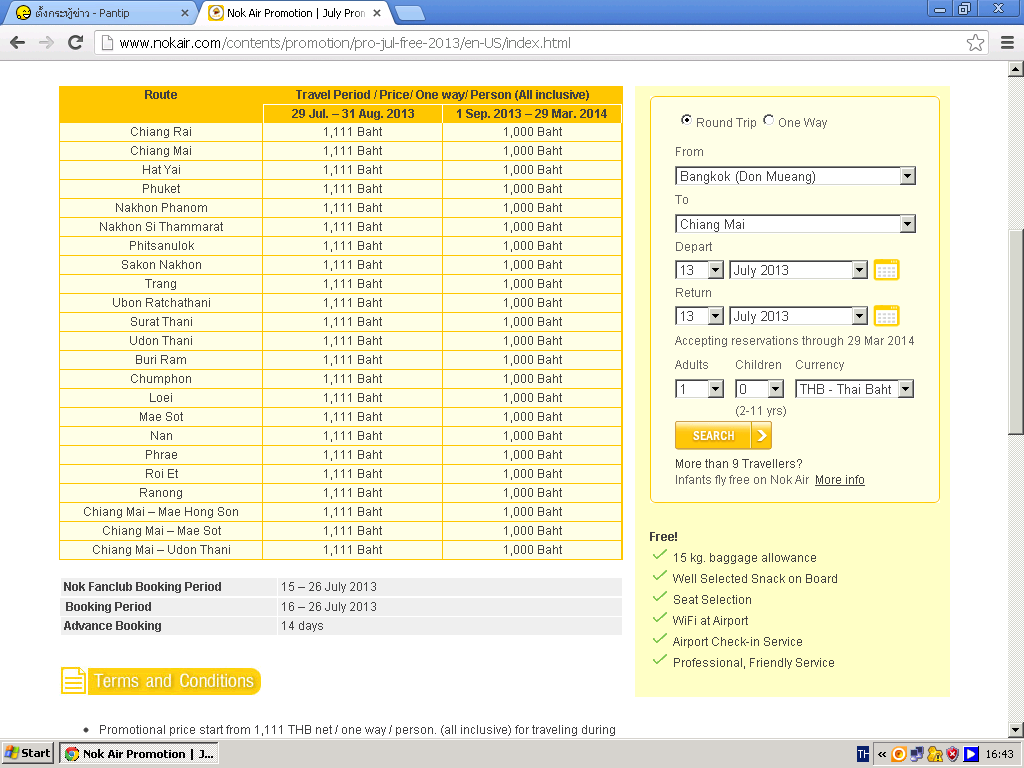Click the Pantip tab smiley favicon

[x=24, y=12]
